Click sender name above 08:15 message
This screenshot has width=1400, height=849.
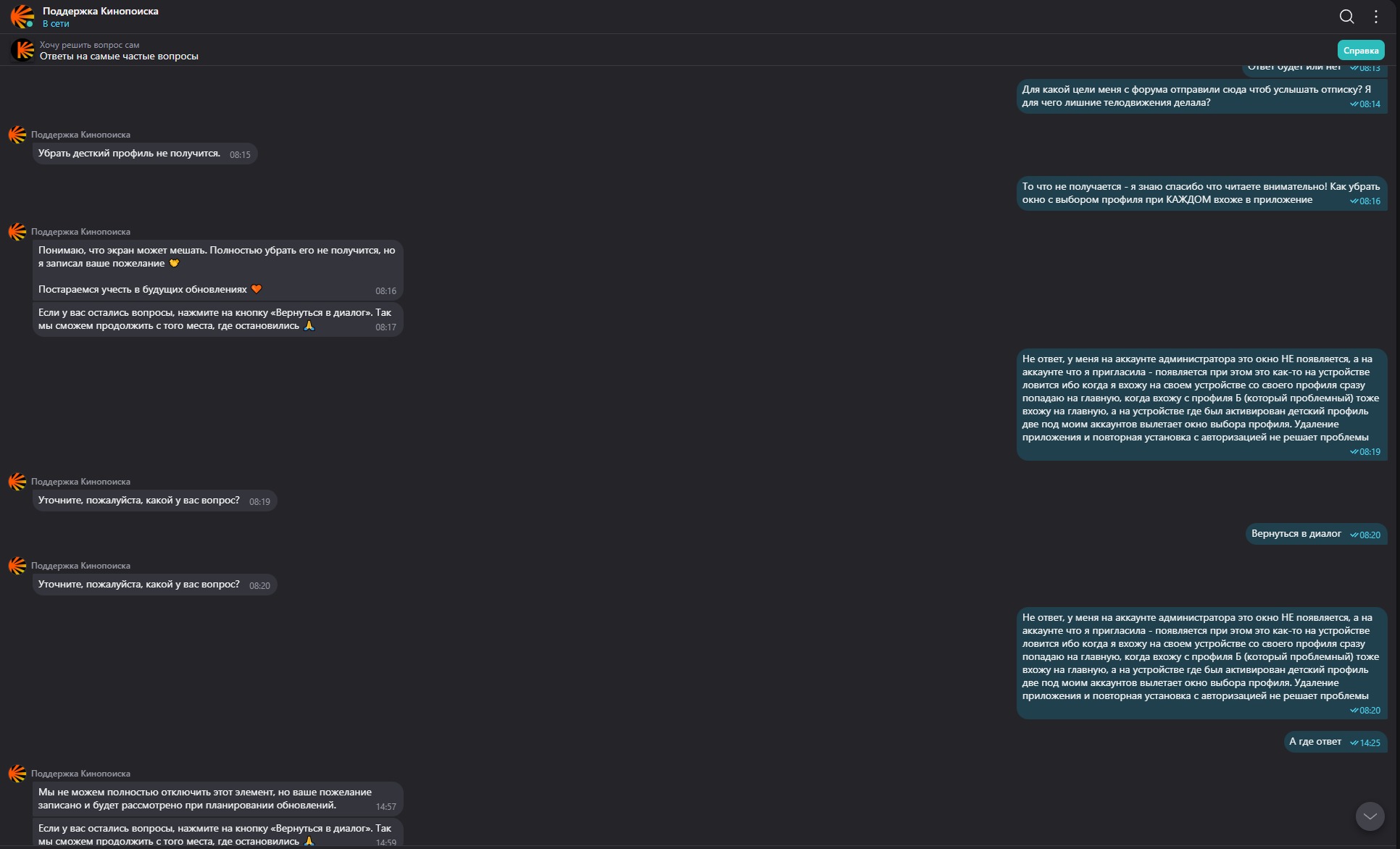(80, 135)
